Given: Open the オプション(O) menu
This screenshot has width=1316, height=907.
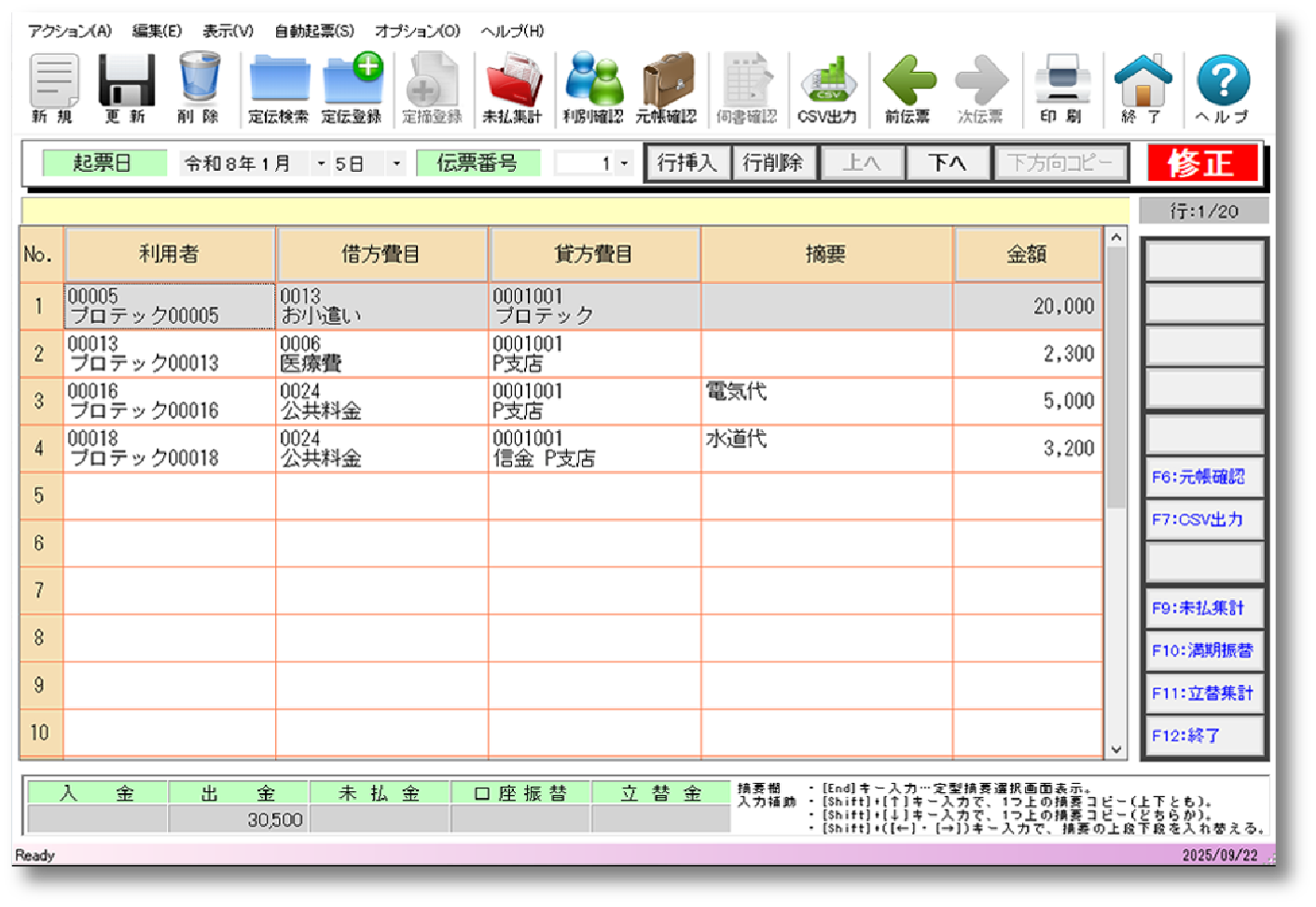Looking at the screenshot, I should 418,31.
